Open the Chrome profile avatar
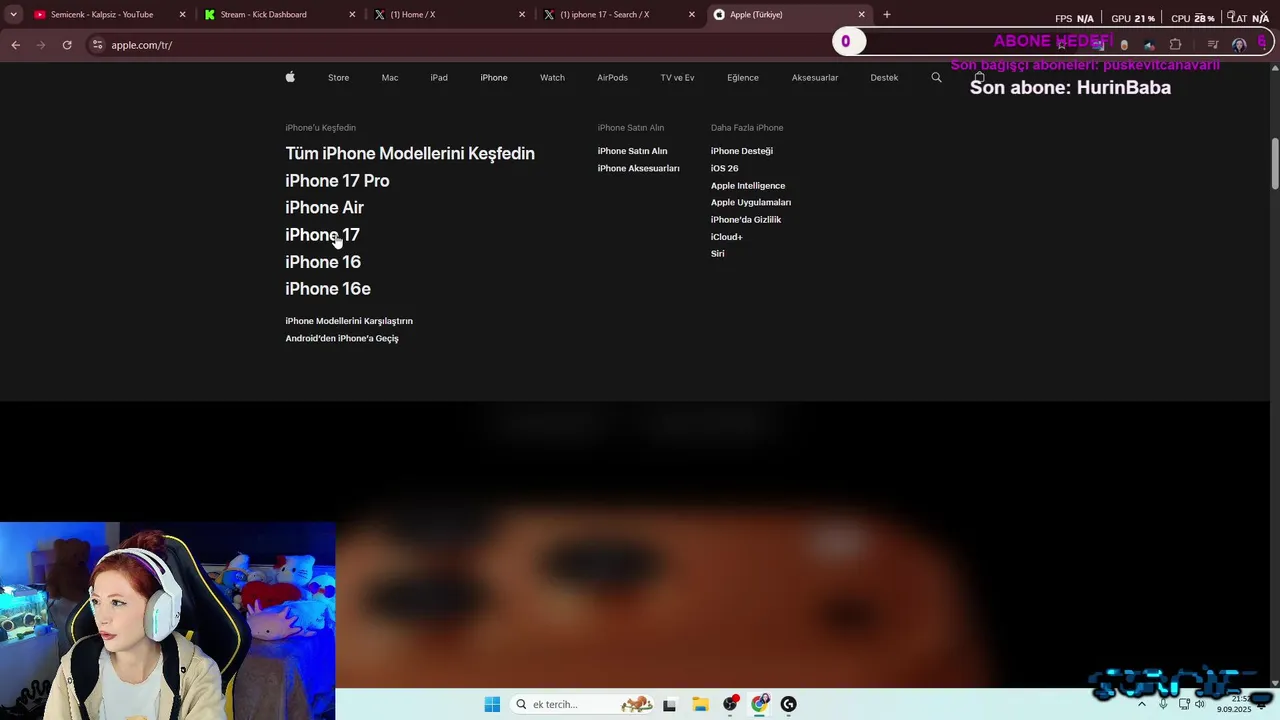This screenshot has width=1280, height=720. tap(1239, 45)
